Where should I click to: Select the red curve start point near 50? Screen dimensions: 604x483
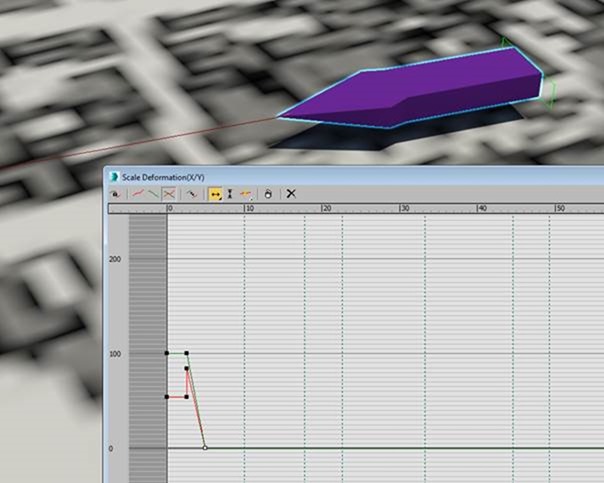coord(167,397)
